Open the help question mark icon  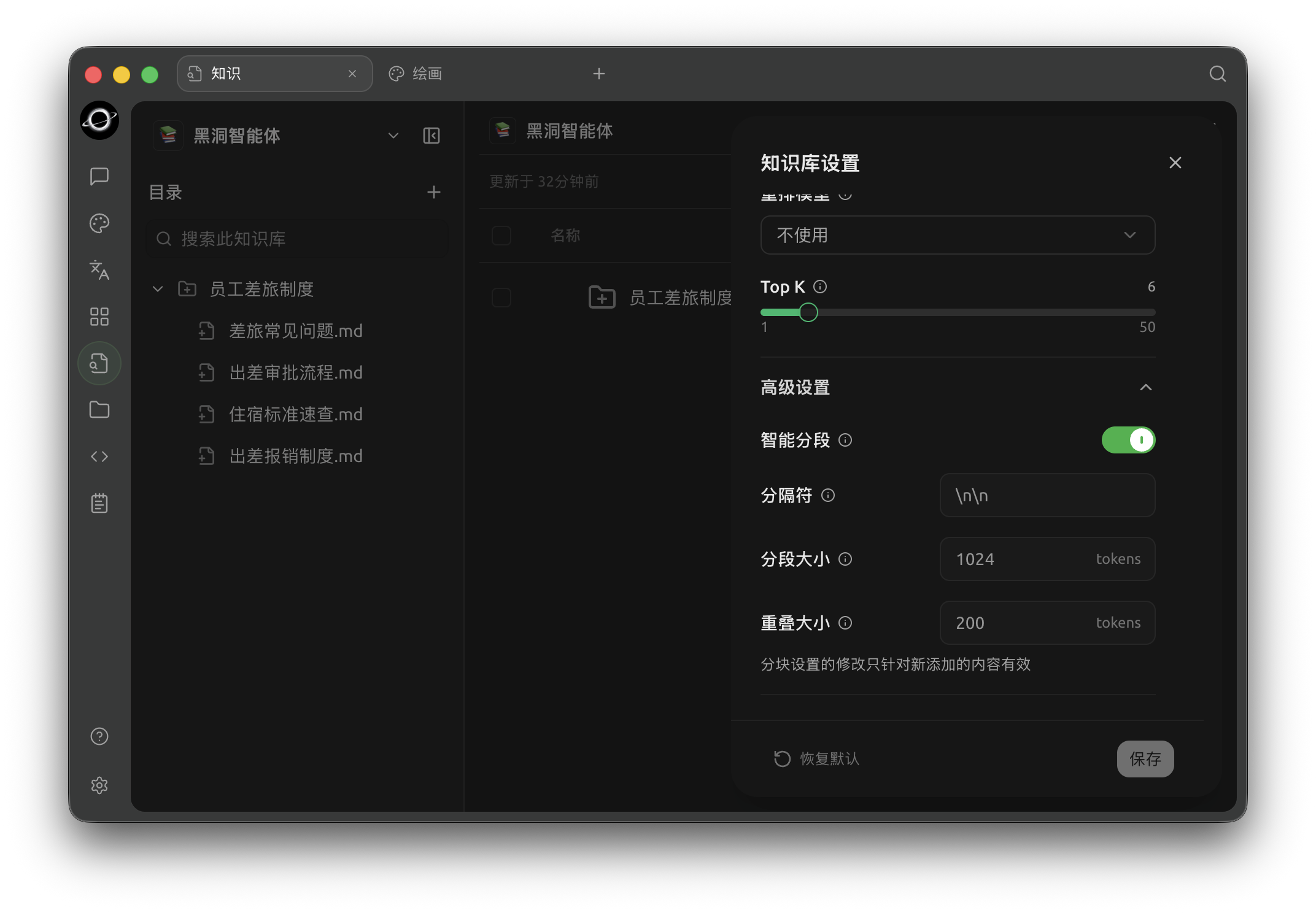(x=99, y=736)
